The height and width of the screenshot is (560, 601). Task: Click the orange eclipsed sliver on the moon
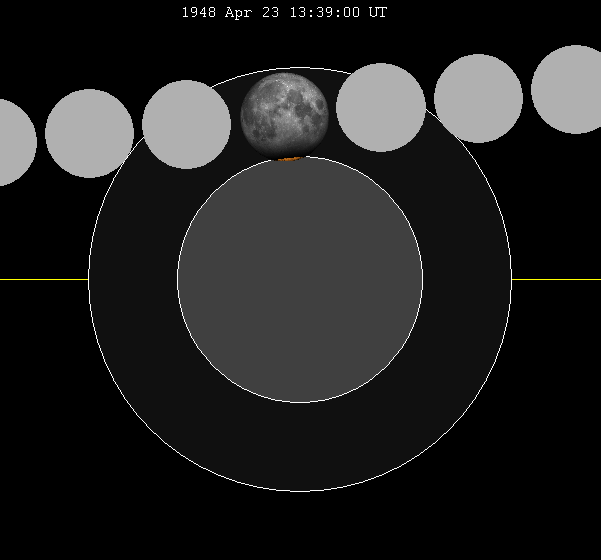[x=290, y=159]
